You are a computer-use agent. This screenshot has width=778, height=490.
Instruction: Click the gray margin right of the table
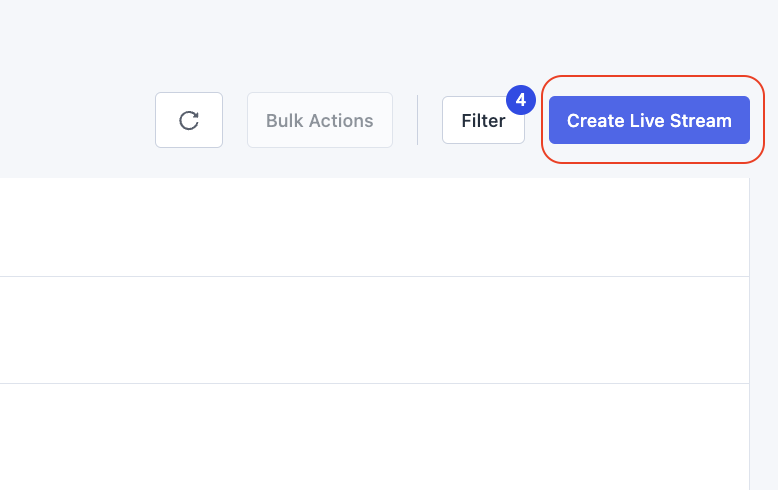[x=764, y=334]
